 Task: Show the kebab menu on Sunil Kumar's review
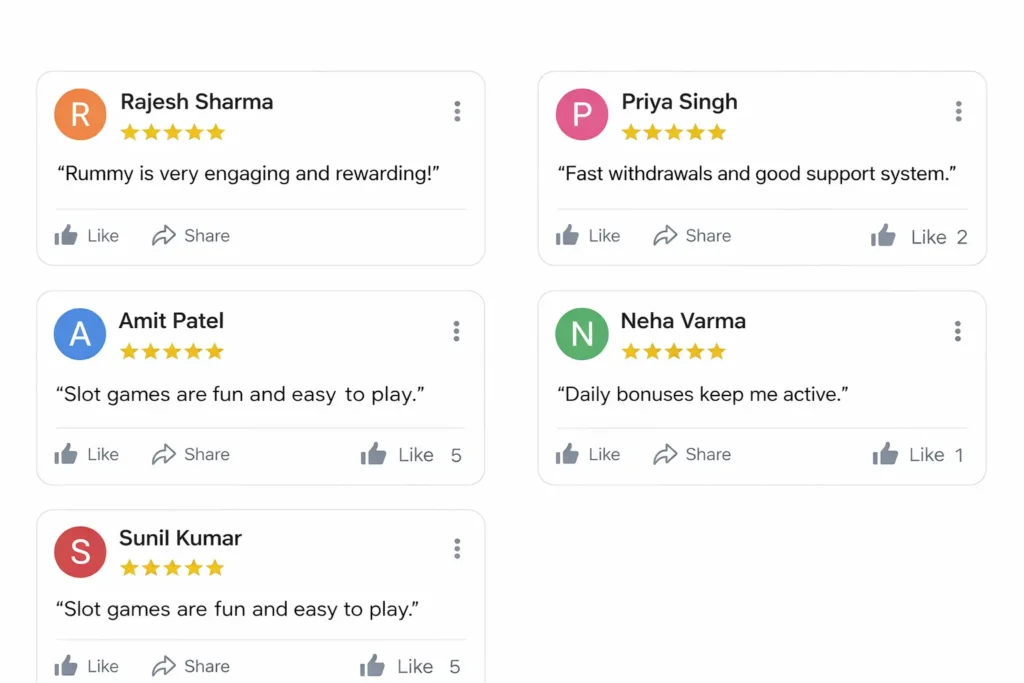pyautogui.click(x=457, y=548)
